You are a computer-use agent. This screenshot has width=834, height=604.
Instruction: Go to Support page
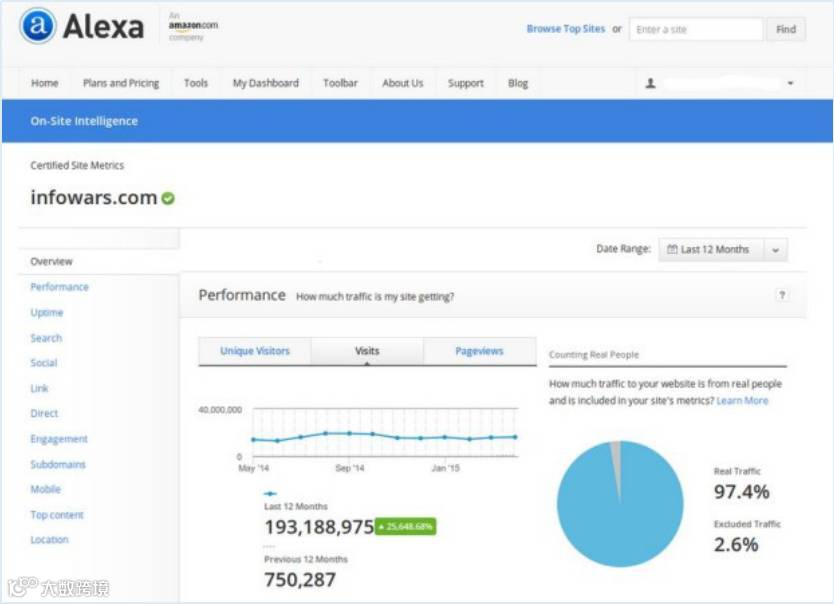click(465, 83)
